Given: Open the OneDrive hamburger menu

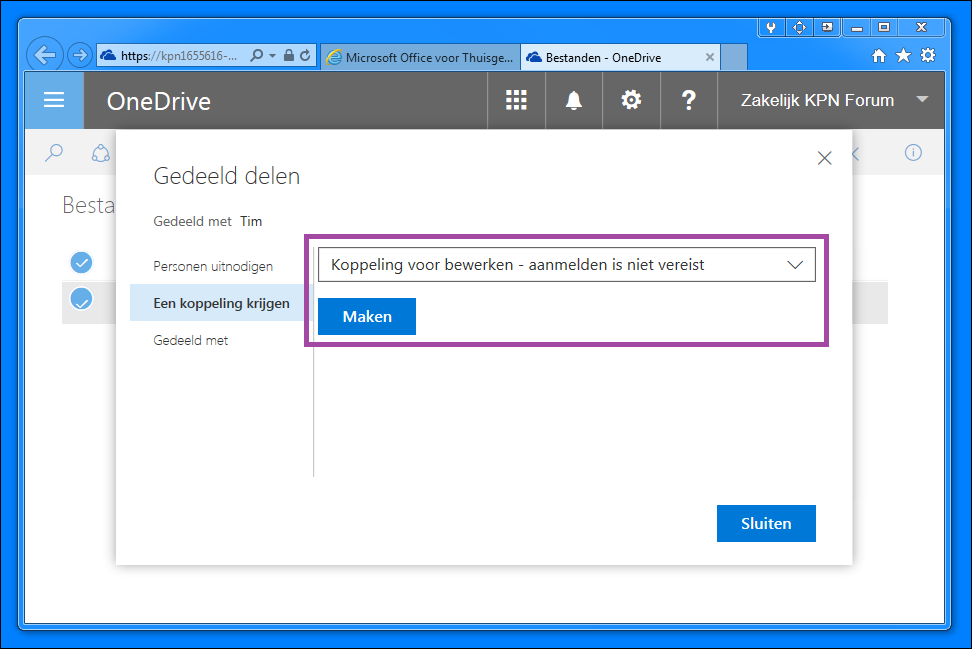Looking at the screenshot, I should click(x=54, y=100).
